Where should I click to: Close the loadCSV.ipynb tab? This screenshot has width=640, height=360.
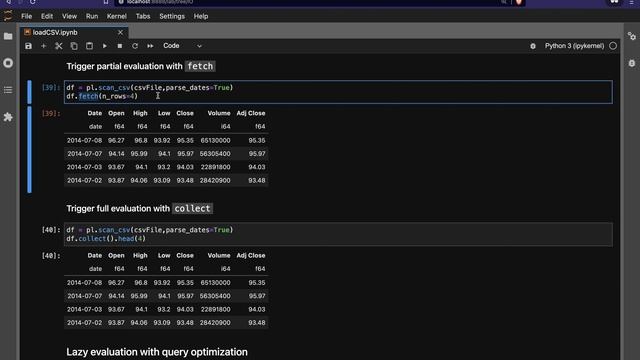pos(120,32)
